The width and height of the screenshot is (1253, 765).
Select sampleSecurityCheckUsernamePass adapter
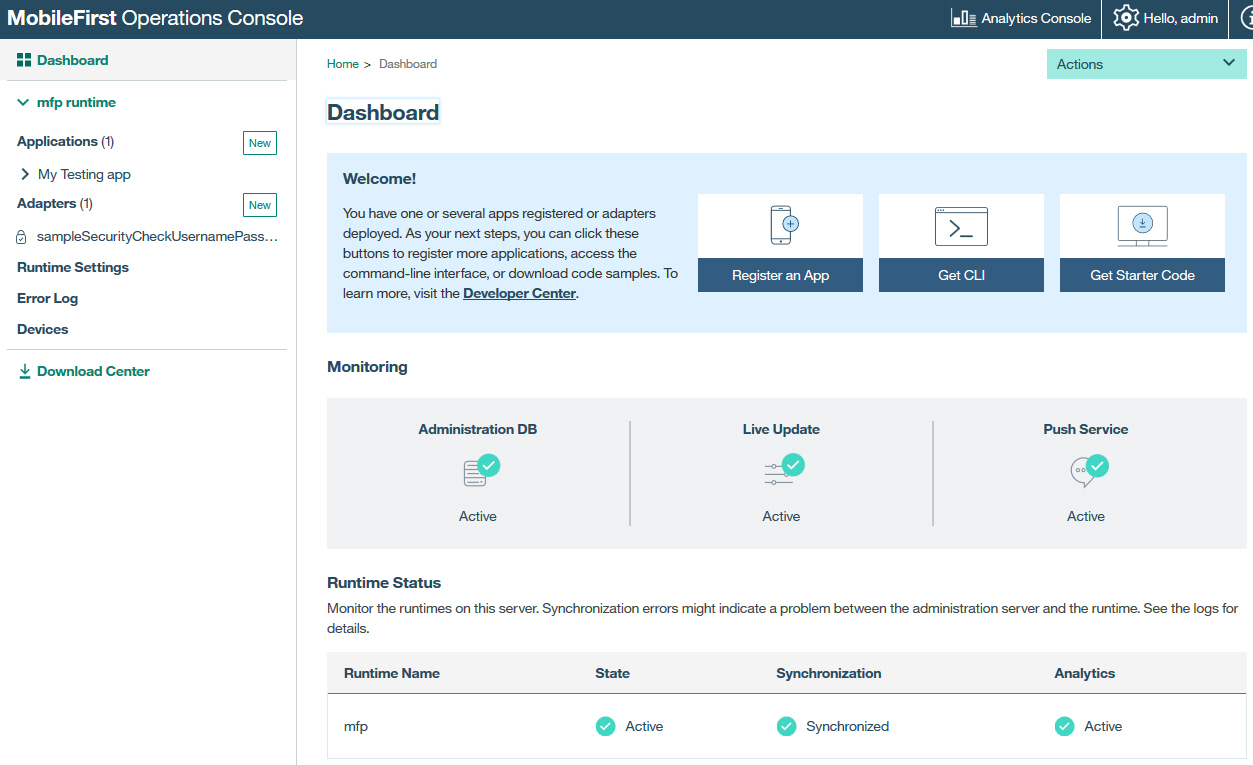tap(156, 237)
